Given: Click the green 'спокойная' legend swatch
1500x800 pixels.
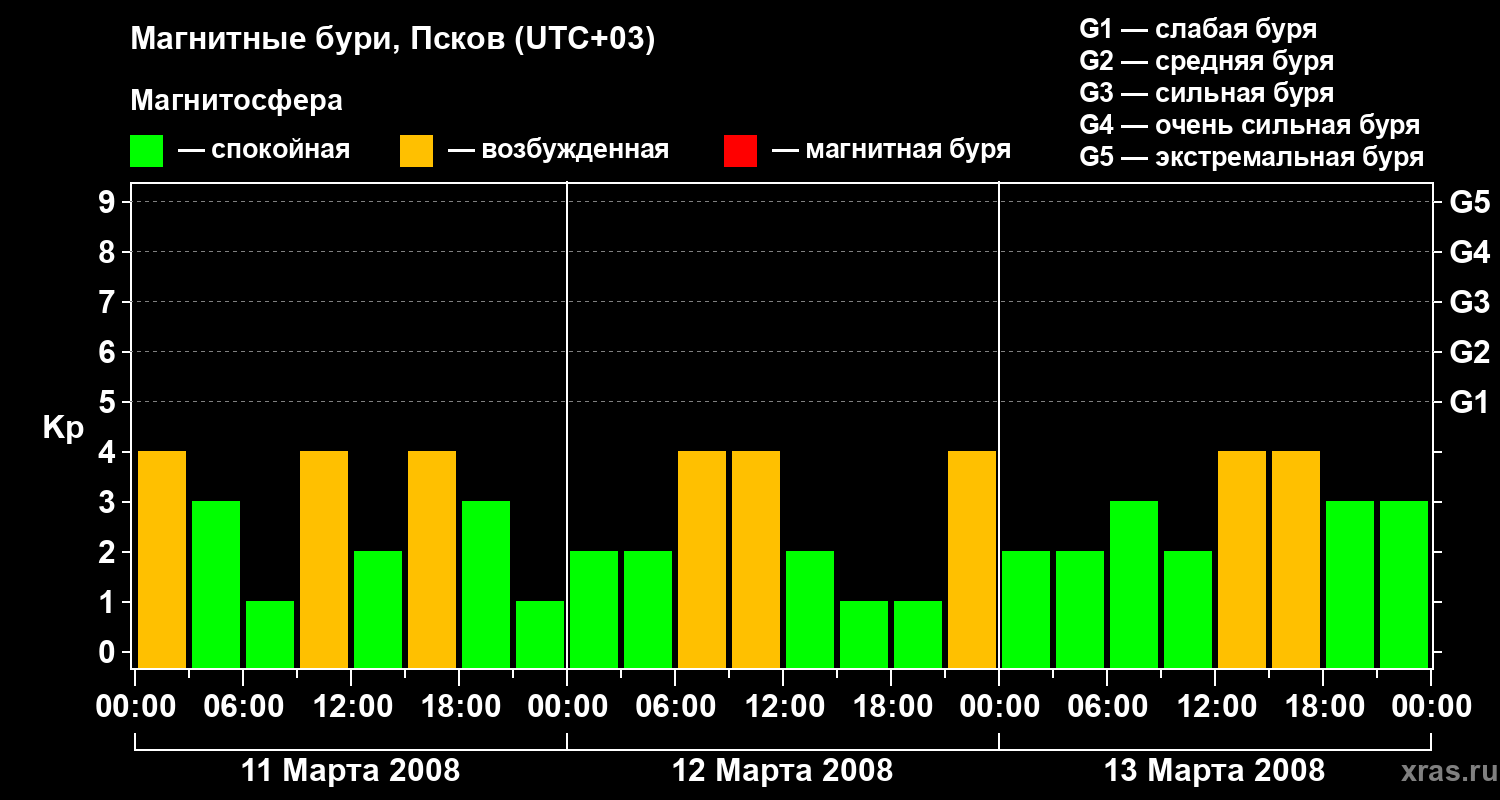Looking at the screenshot, I should 146,151.
